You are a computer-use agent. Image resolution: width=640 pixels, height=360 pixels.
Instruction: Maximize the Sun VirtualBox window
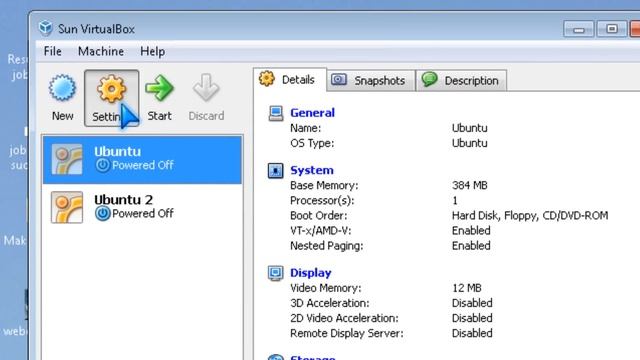611,29
